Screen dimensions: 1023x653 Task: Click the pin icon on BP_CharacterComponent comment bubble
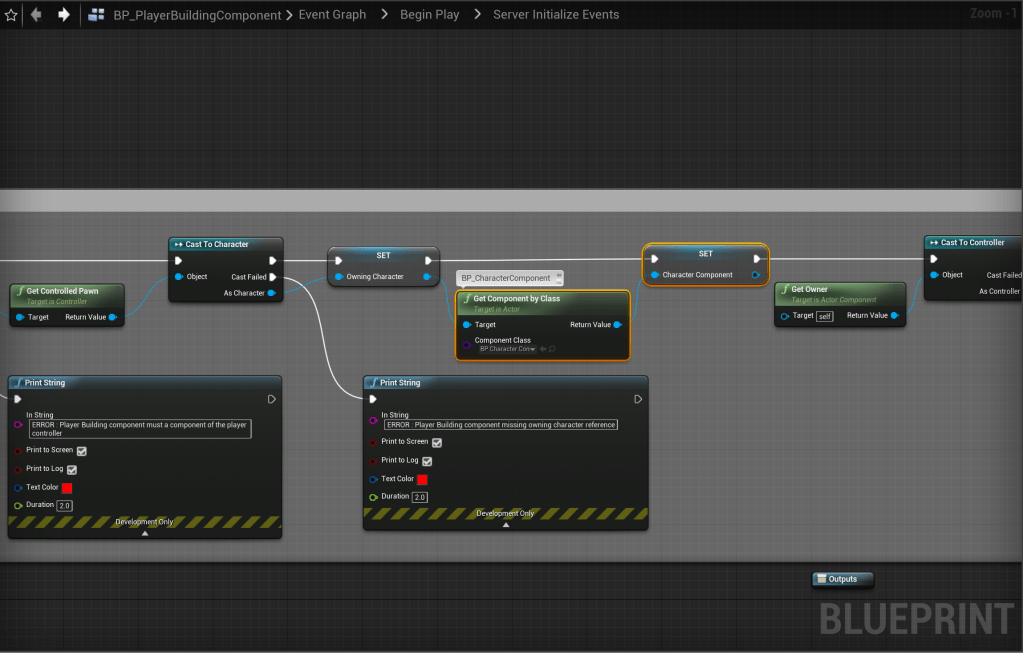pos(558,277)
